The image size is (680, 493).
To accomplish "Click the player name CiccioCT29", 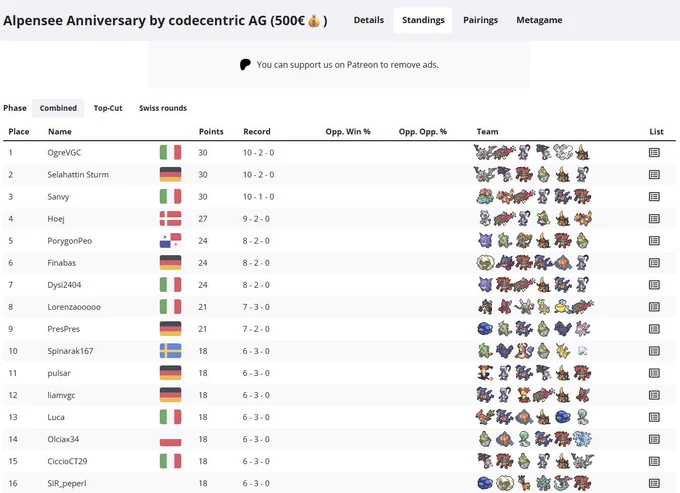I will click(x=67, y=461).
